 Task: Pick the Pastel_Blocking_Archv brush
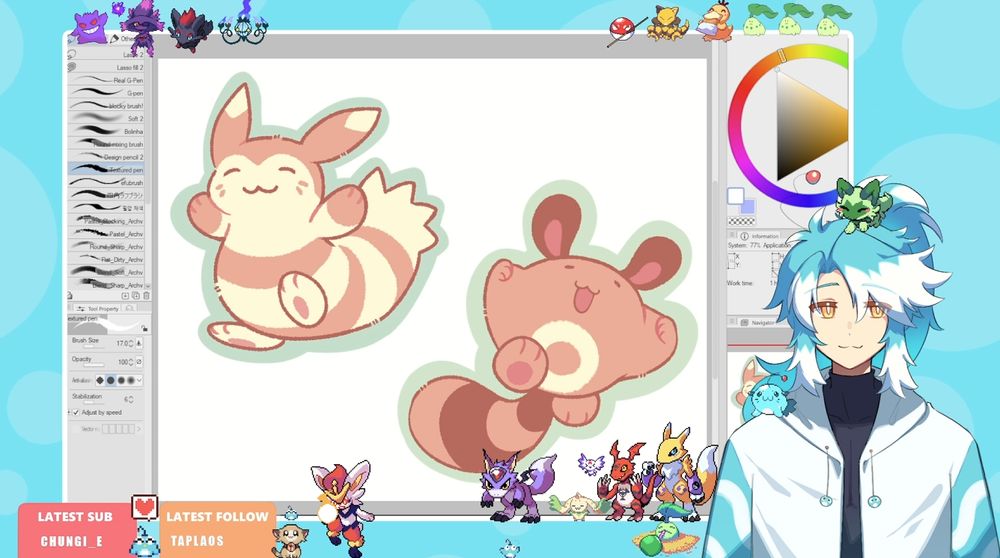coord(106,221)
